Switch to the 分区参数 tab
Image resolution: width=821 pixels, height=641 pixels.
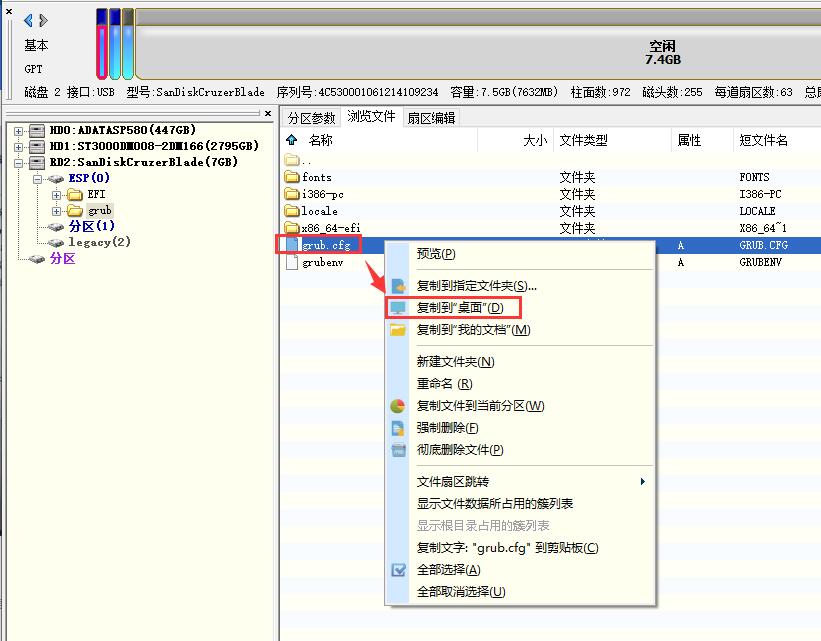311,118
